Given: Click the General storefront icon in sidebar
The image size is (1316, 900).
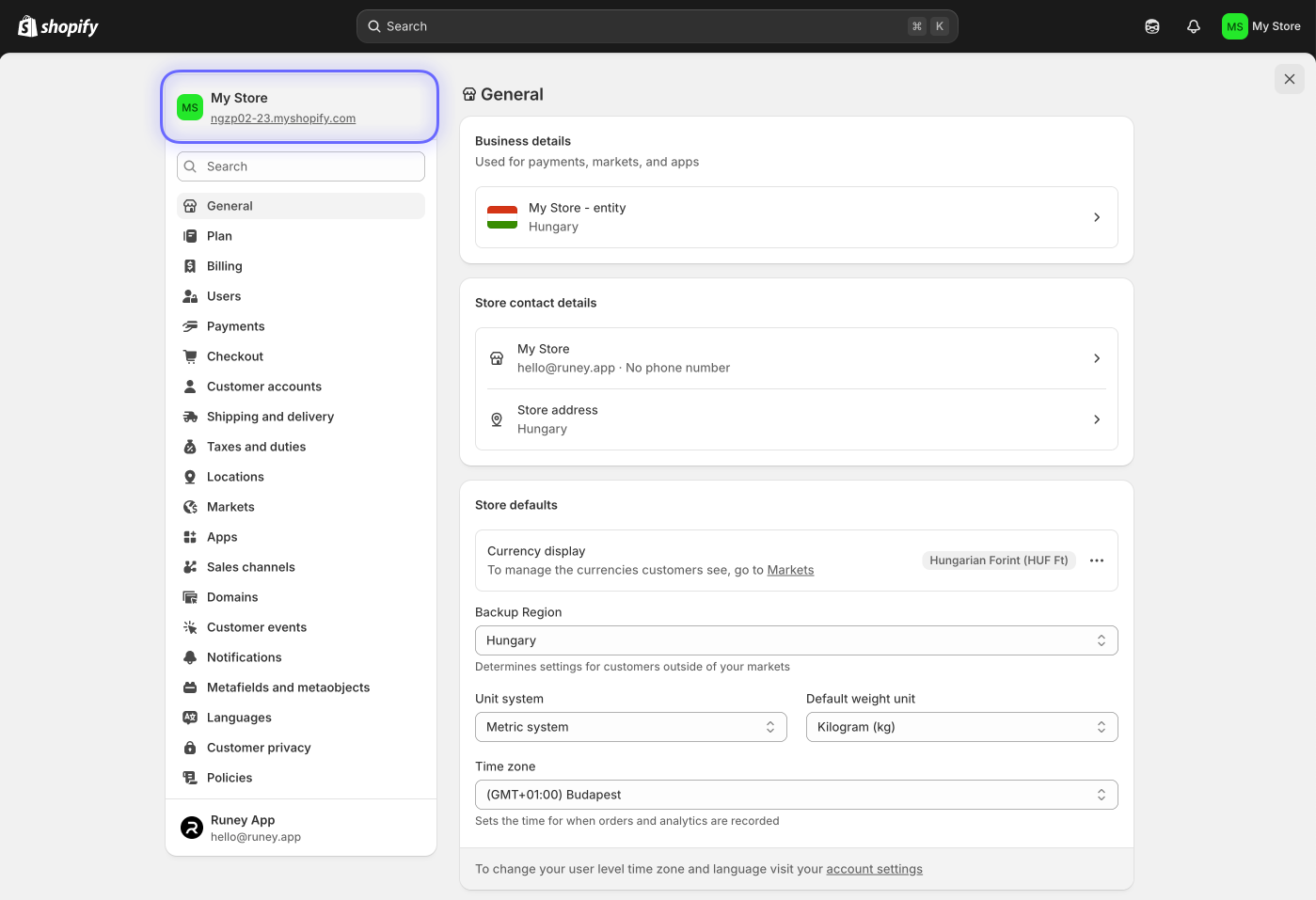Looking at the screenshot, I should (x=190, y=206).
